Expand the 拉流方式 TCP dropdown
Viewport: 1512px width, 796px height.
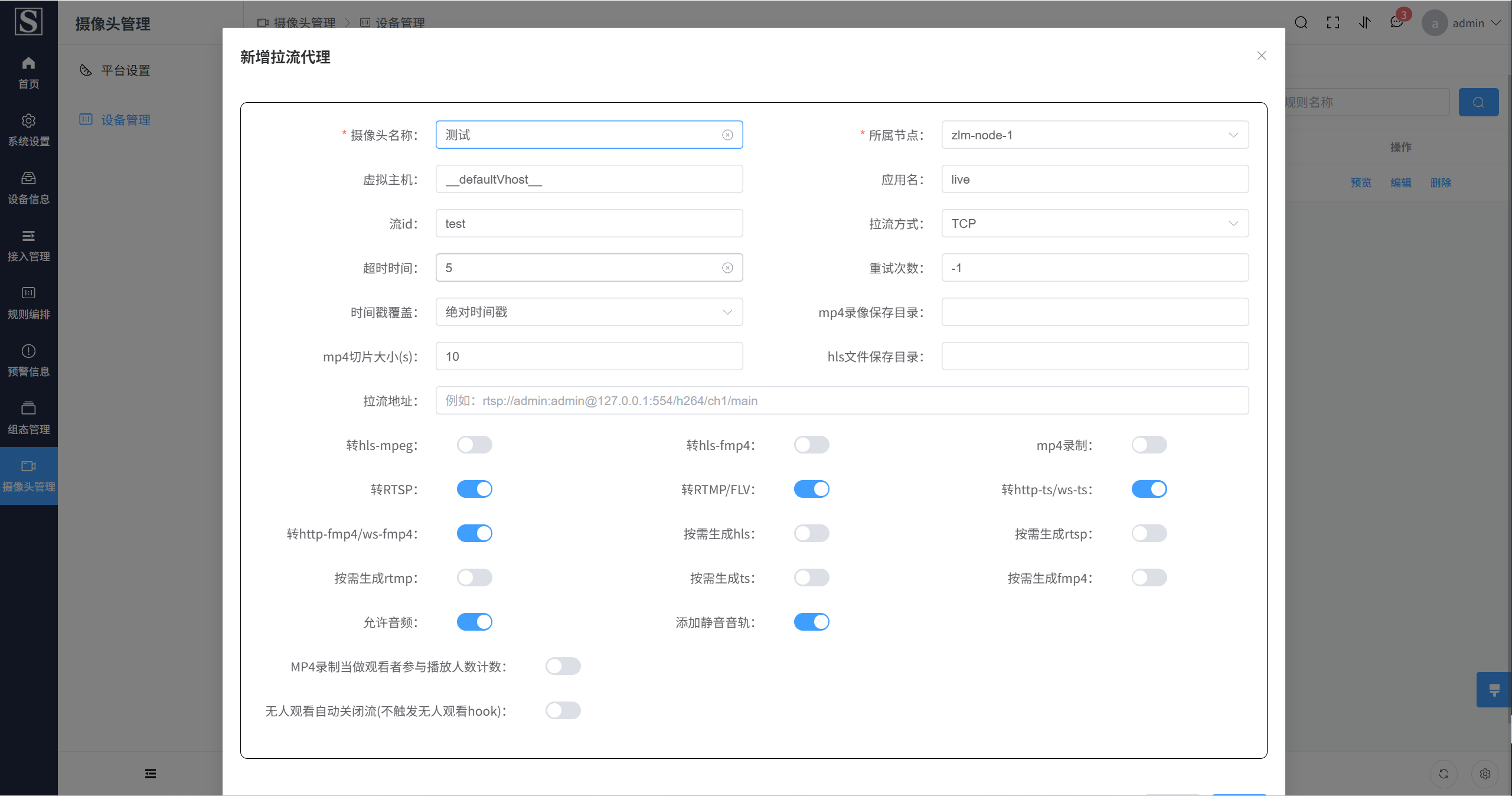(x=1095, y=224)
